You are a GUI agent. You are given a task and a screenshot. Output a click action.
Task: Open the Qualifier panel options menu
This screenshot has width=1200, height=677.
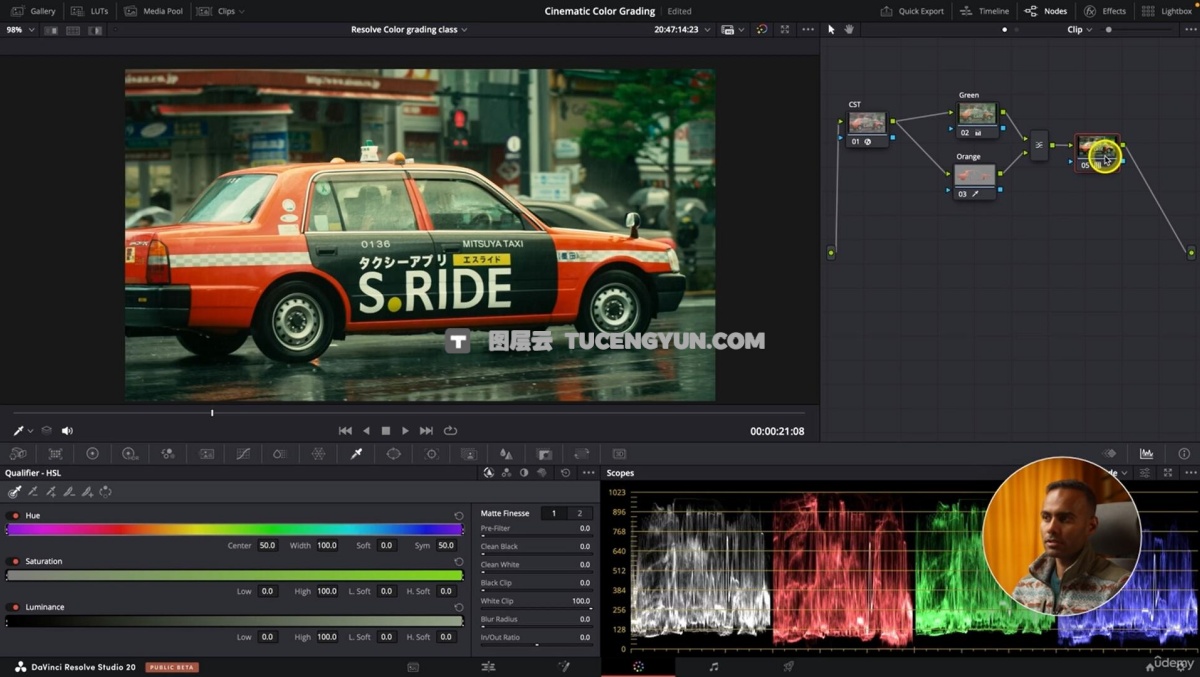tap(588, 473)
